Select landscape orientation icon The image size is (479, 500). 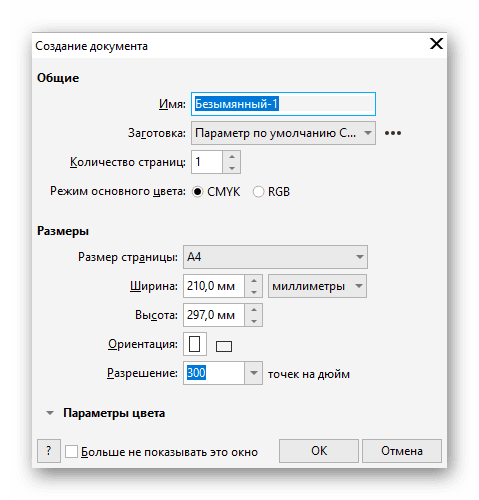pos(224,346)
